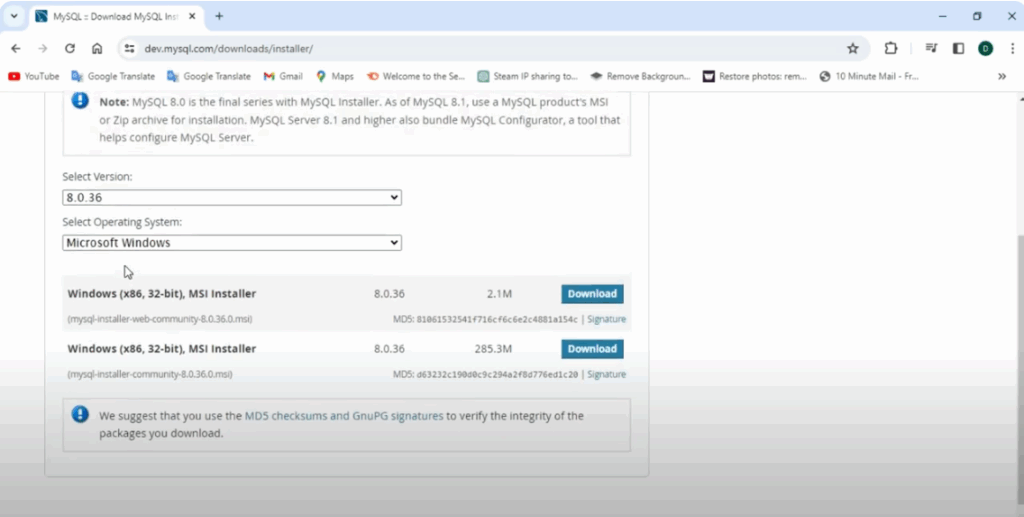Open the Gmail bookmark
1024x517 pixels.
pyautogui.click(x=283, y=76)
